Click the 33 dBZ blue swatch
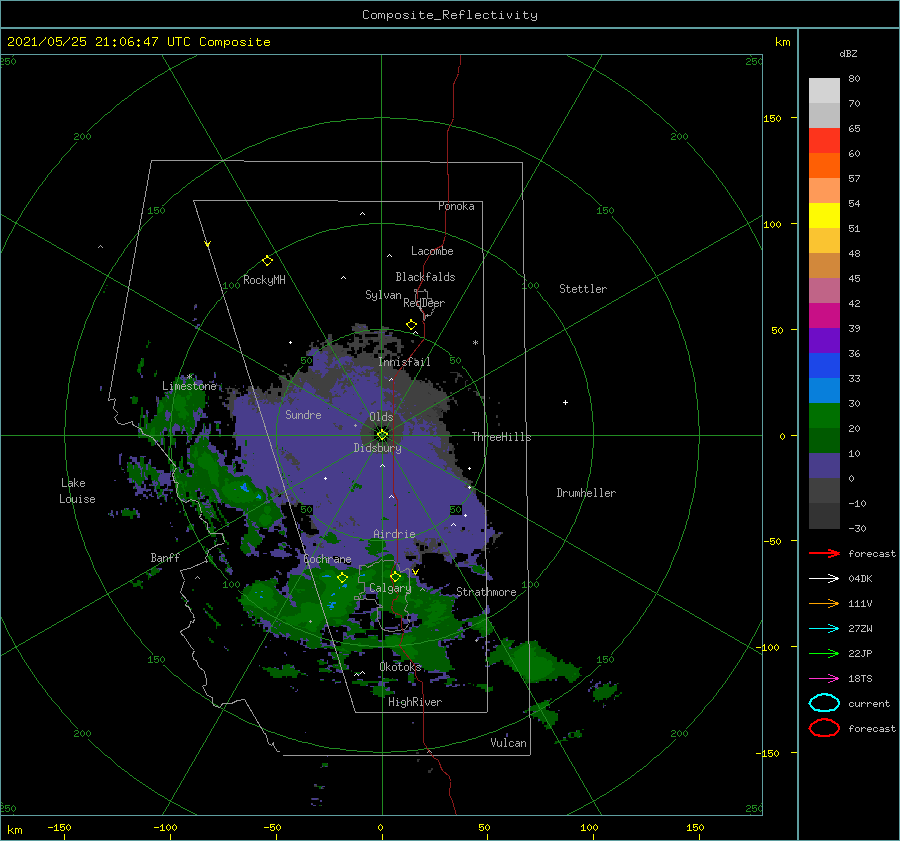Screen dimensions: 900x841 point(824,390)
